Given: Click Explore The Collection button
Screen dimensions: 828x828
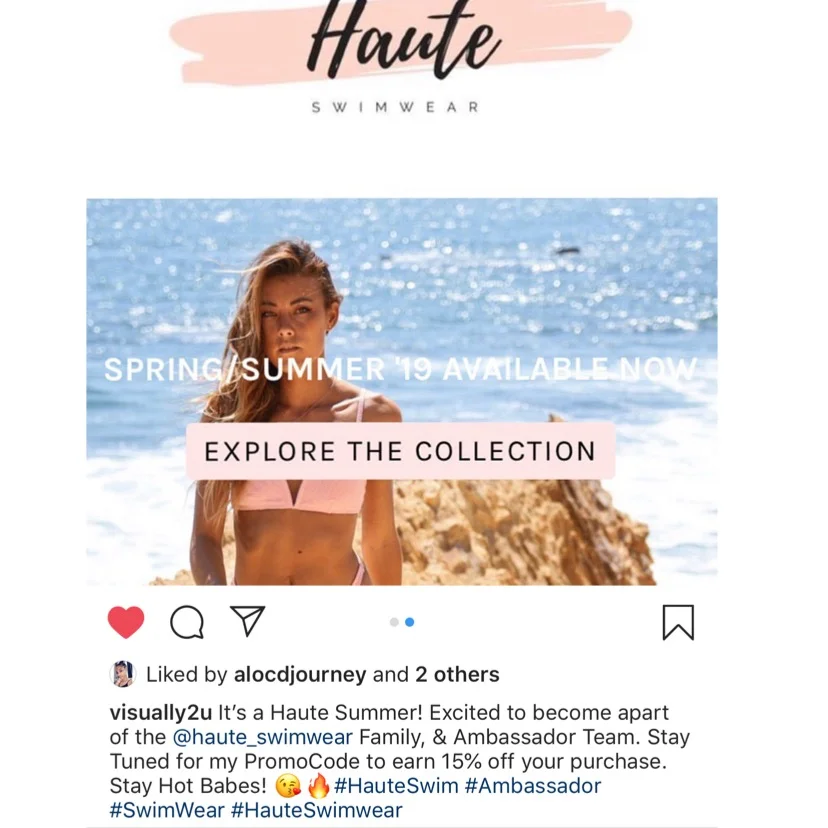Looking at the screenshot, I should pyautogui.click(x=400, y=451).
